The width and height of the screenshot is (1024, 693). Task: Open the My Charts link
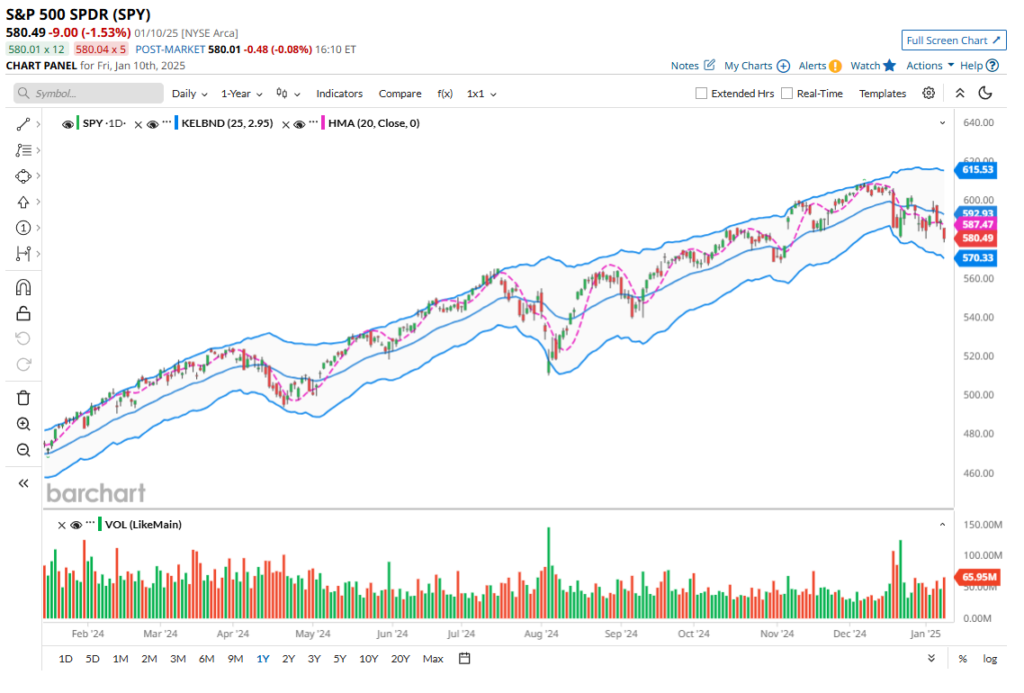click(x=756, y=65)
